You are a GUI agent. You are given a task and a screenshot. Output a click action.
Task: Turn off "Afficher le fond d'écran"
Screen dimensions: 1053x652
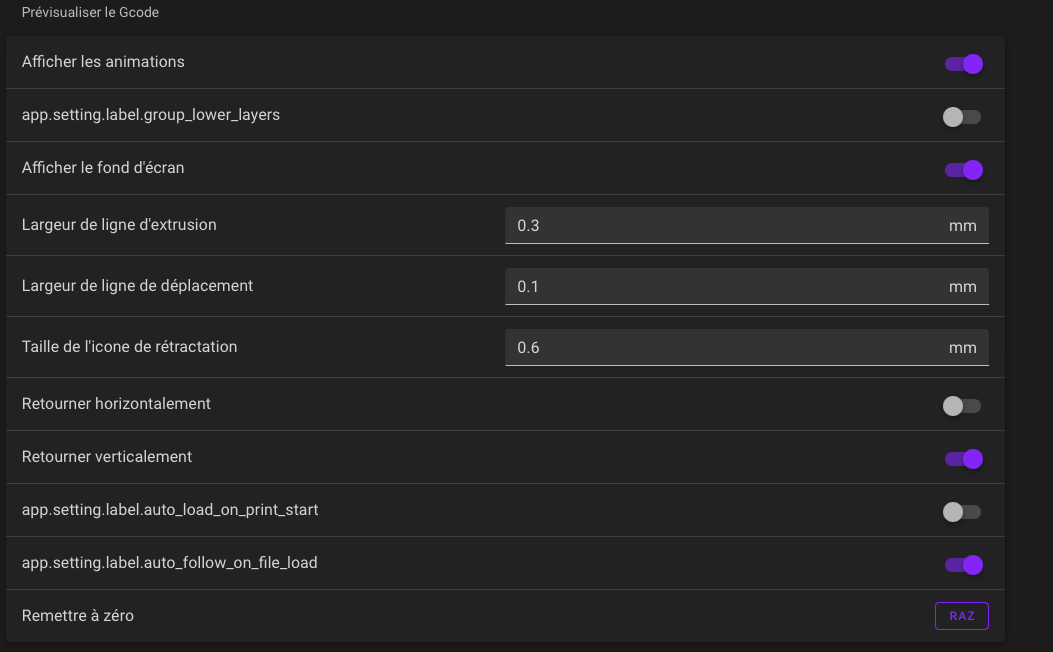[964, 169]
